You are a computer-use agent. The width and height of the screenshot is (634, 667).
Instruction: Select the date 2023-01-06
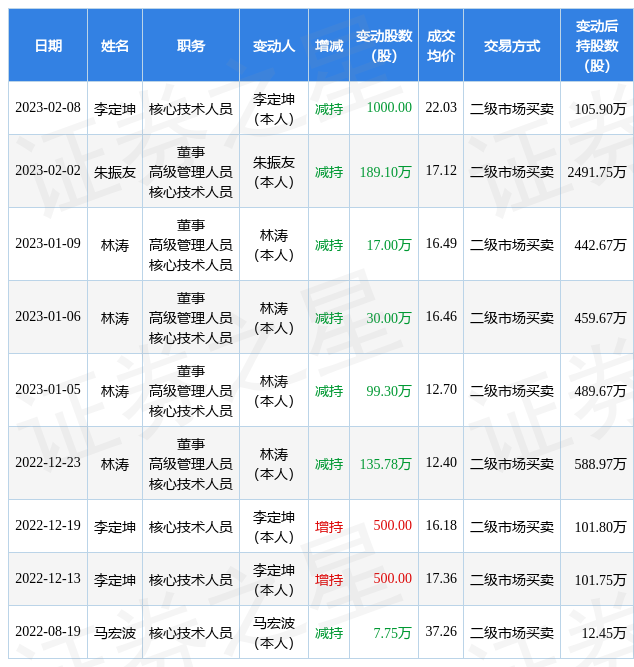48,317
